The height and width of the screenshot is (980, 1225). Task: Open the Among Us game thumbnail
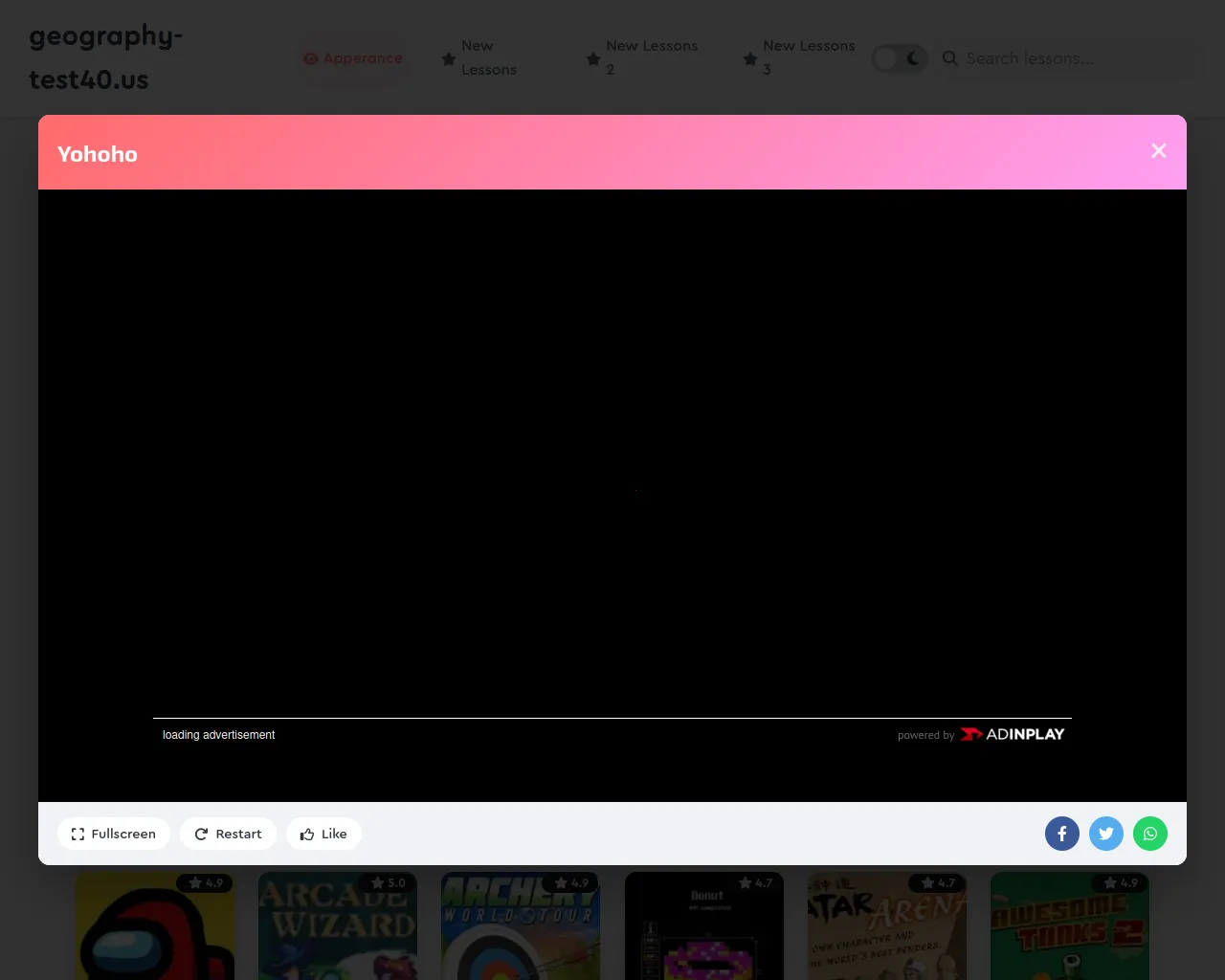point(155,925)
